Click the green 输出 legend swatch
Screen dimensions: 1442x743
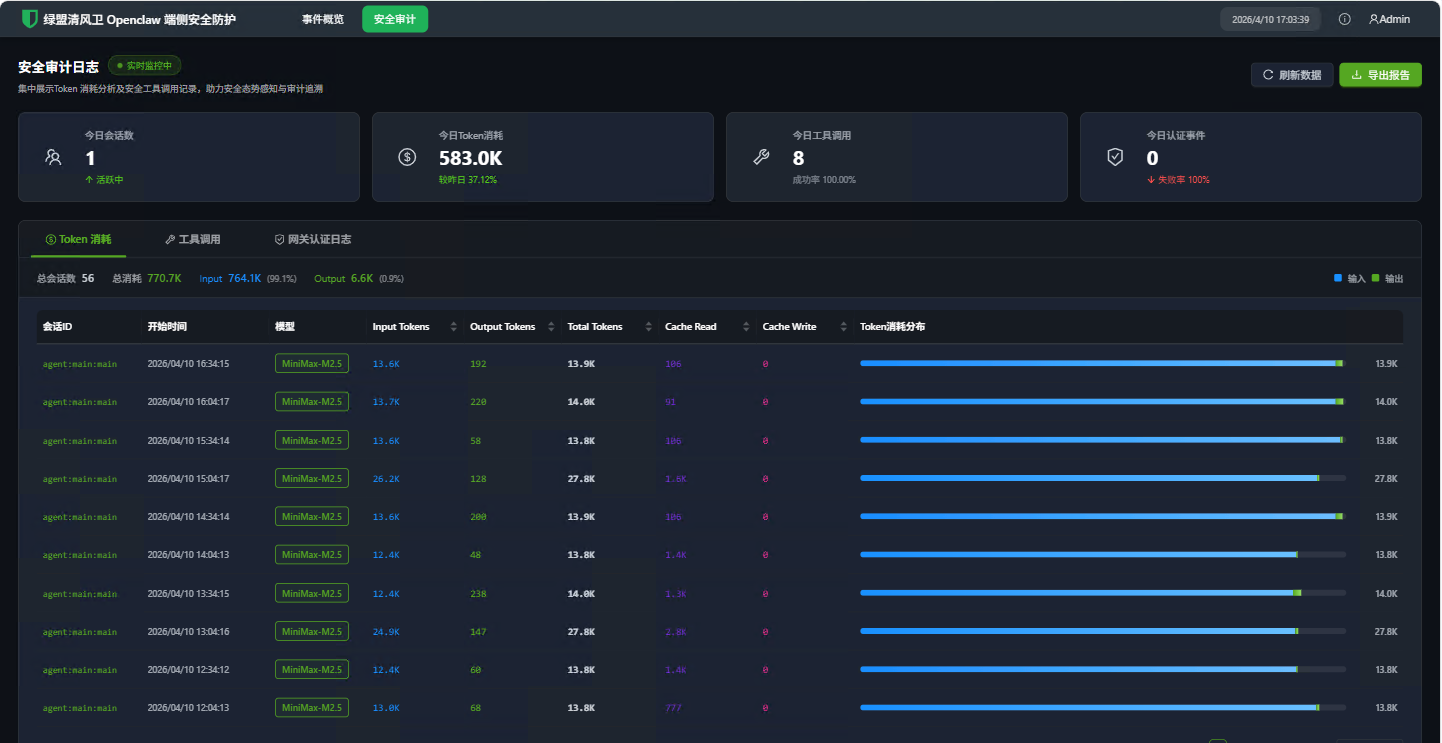pos(1375,277)
